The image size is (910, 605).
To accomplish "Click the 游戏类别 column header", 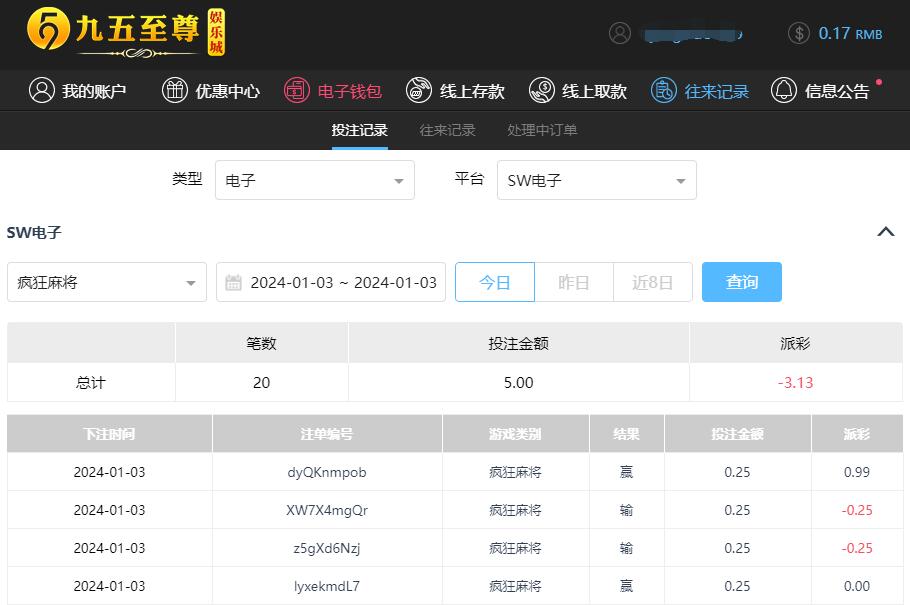I will (x=515, y=434).
